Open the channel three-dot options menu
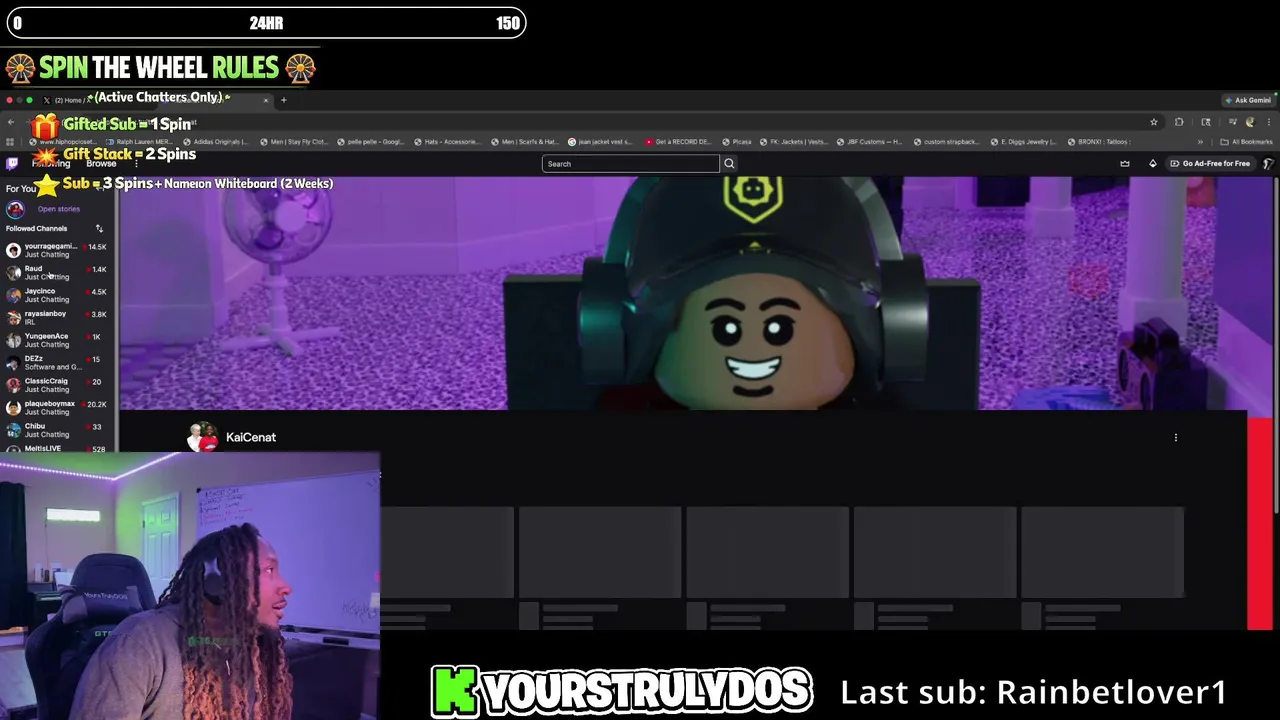Image resolution: width=1280 pixels, height=720 pixels. (1176, 437)
